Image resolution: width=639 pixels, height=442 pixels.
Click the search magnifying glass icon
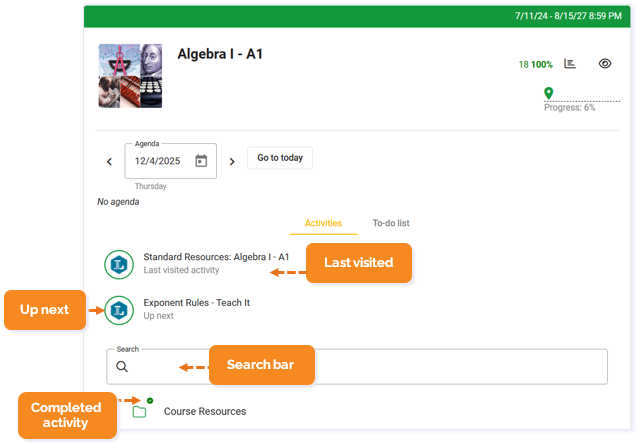(x=122, y=367)
